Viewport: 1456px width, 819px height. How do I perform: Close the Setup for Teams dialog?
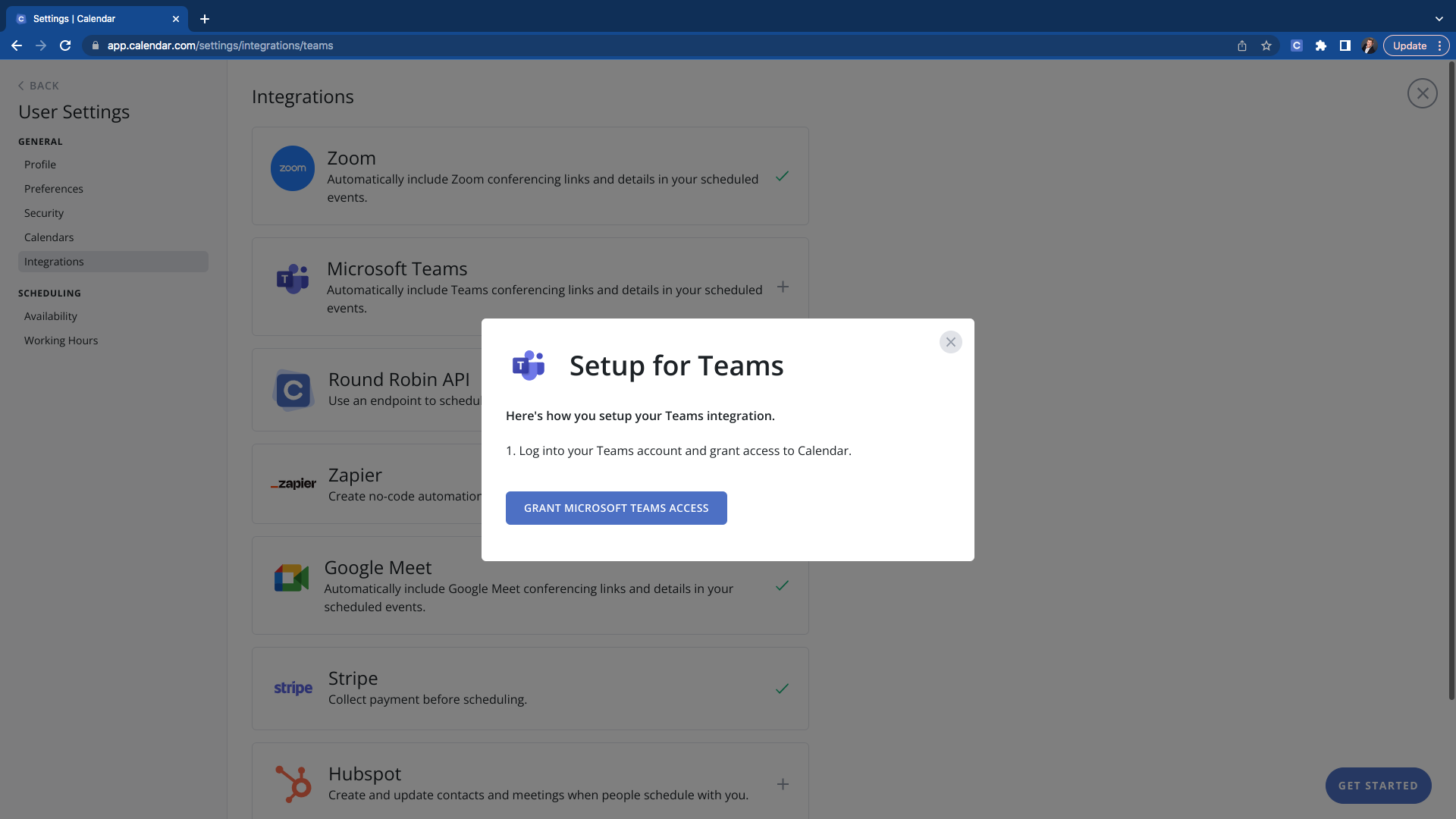(x=950, y=342)
